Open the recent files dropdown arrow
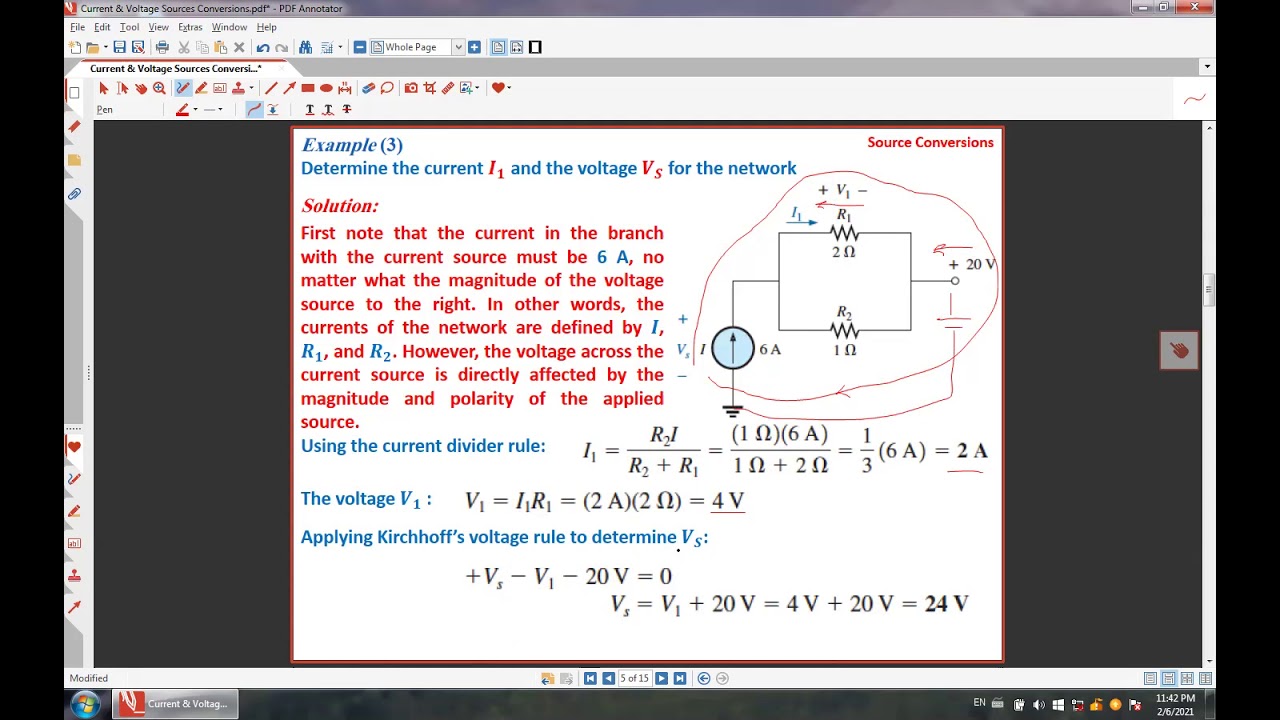The width and height of the screenshot is (1280, 720). pos(106,47)
